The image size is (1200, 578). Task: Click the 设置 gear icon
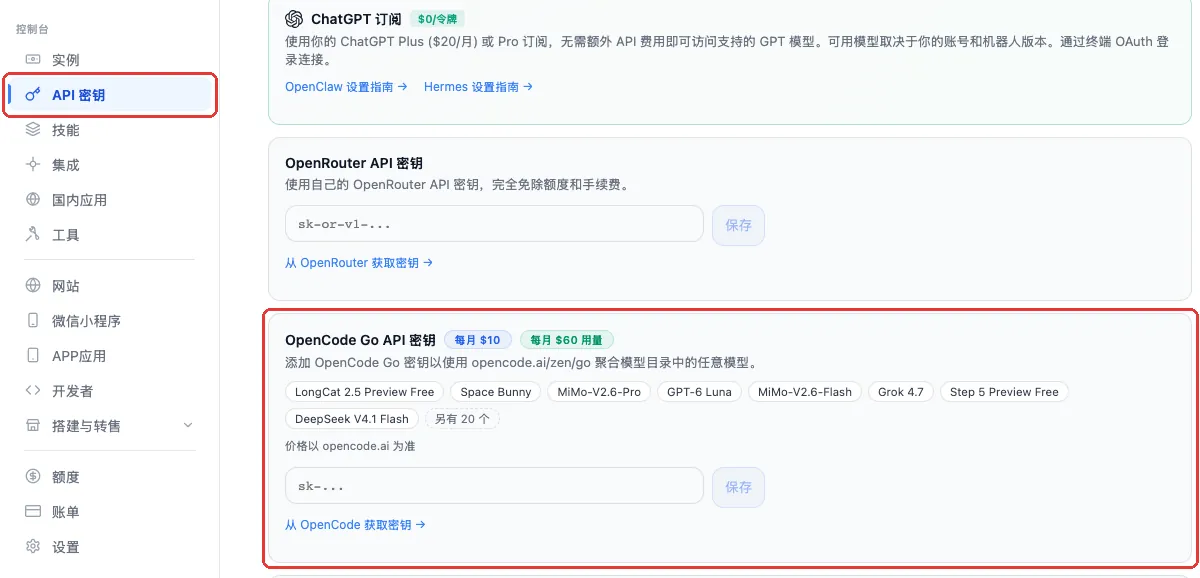tap(33, 547)
